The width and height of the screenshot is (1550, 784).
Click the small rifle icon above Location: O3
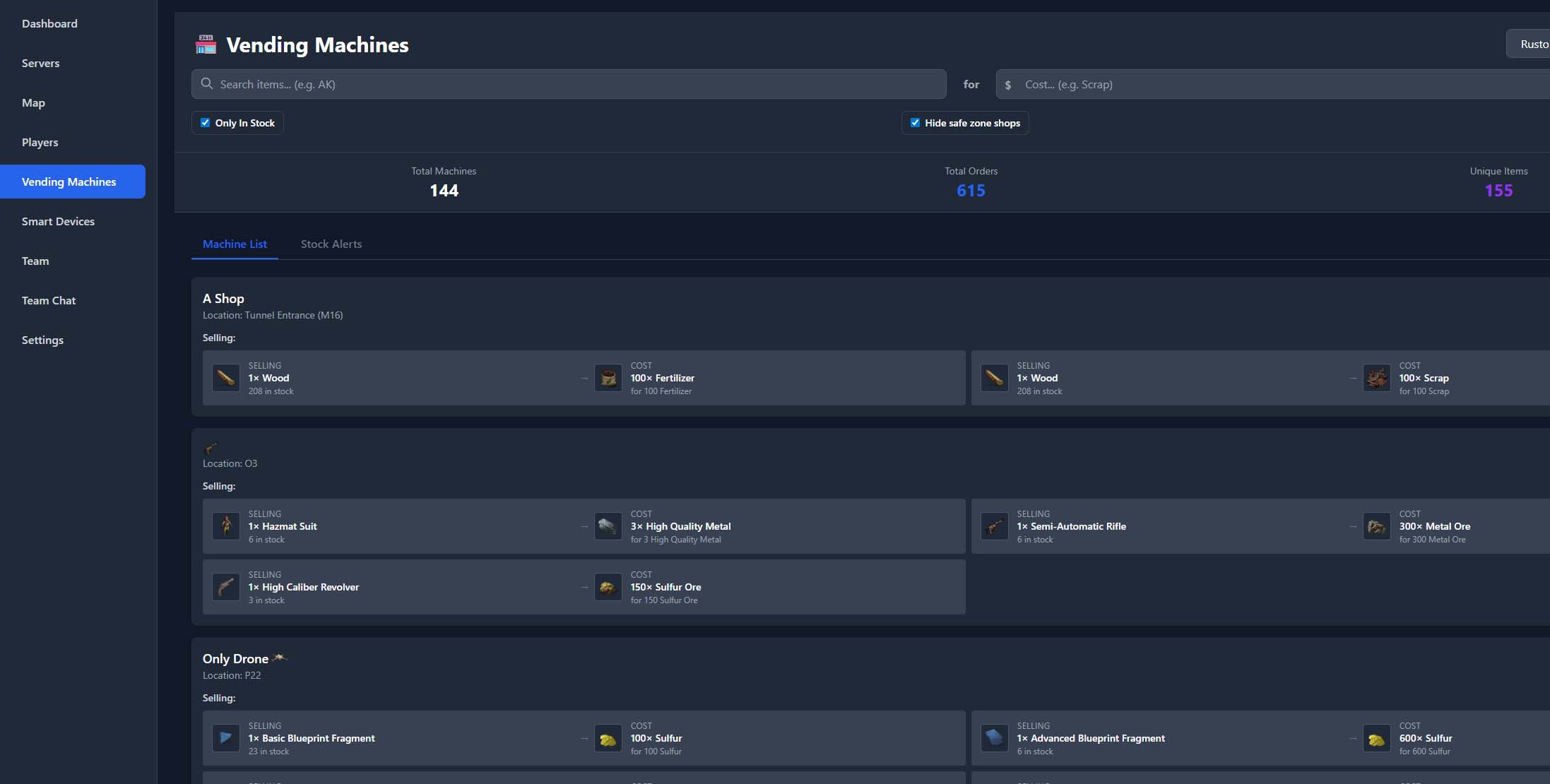coord(211,448)
